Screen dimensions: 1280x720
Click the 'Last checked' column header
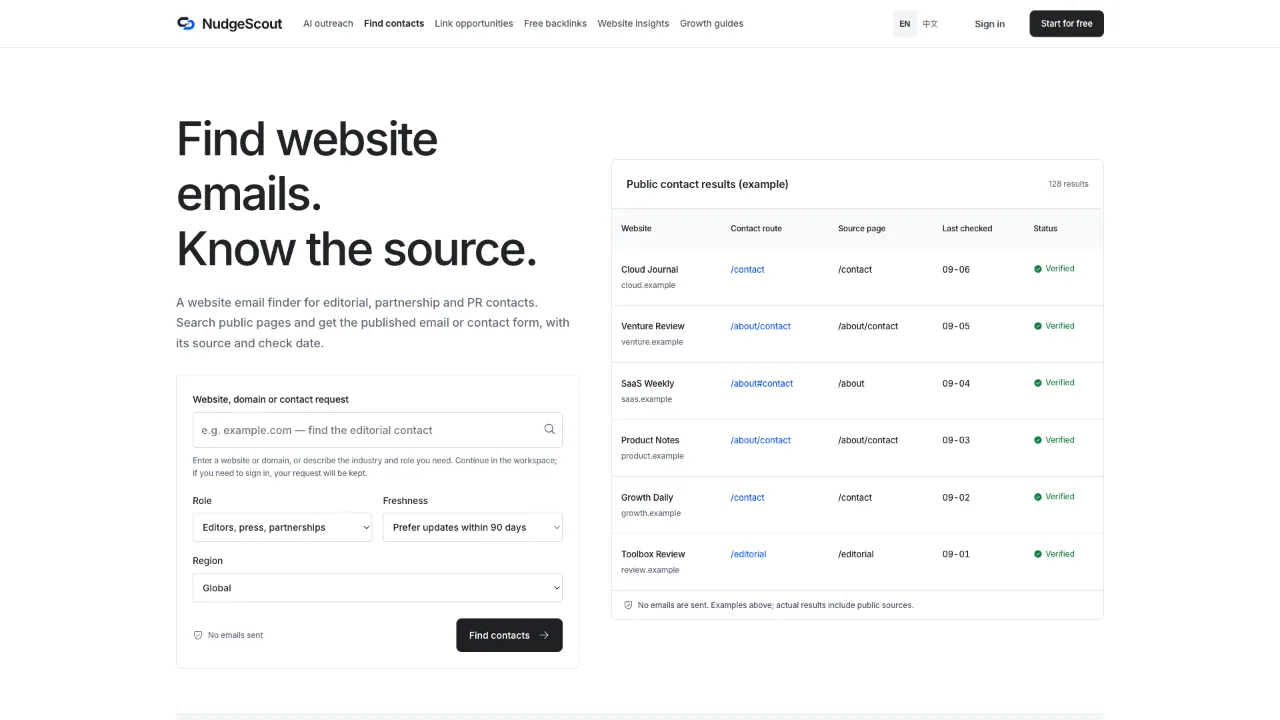[x=967, y=229]
